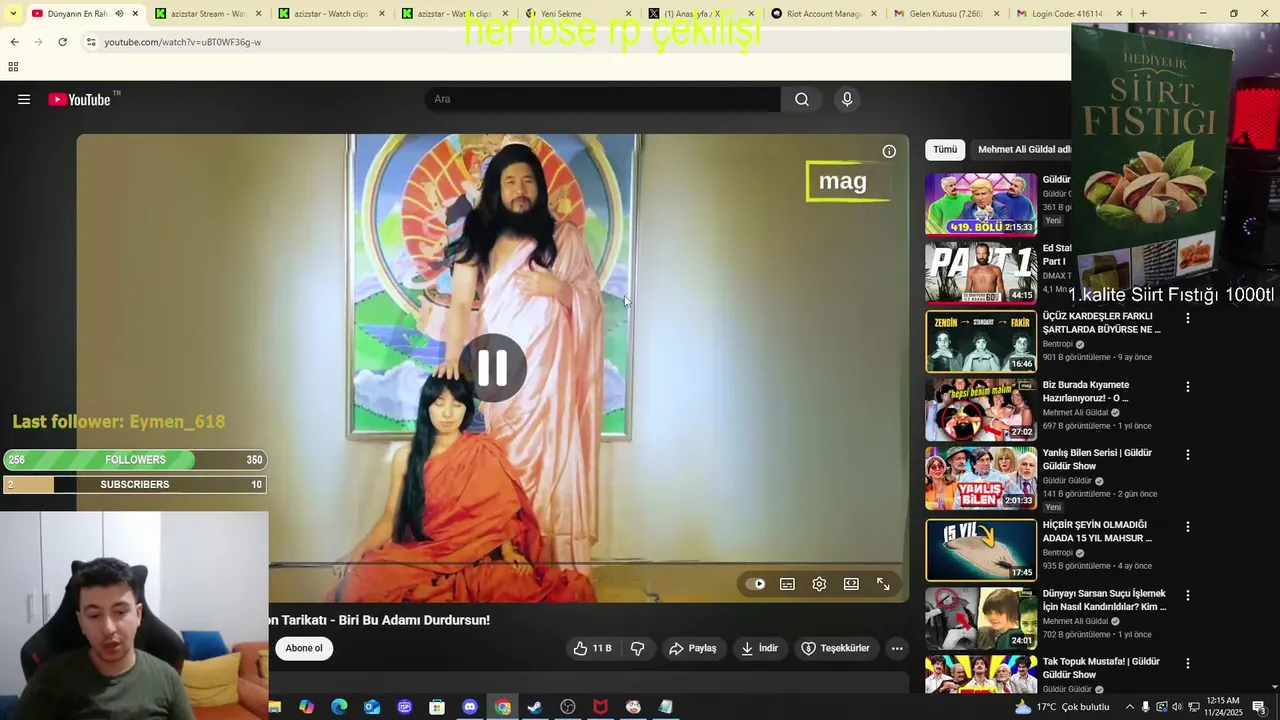Open options for Tak Topuk Mustafa video

tap(1188, 663)
